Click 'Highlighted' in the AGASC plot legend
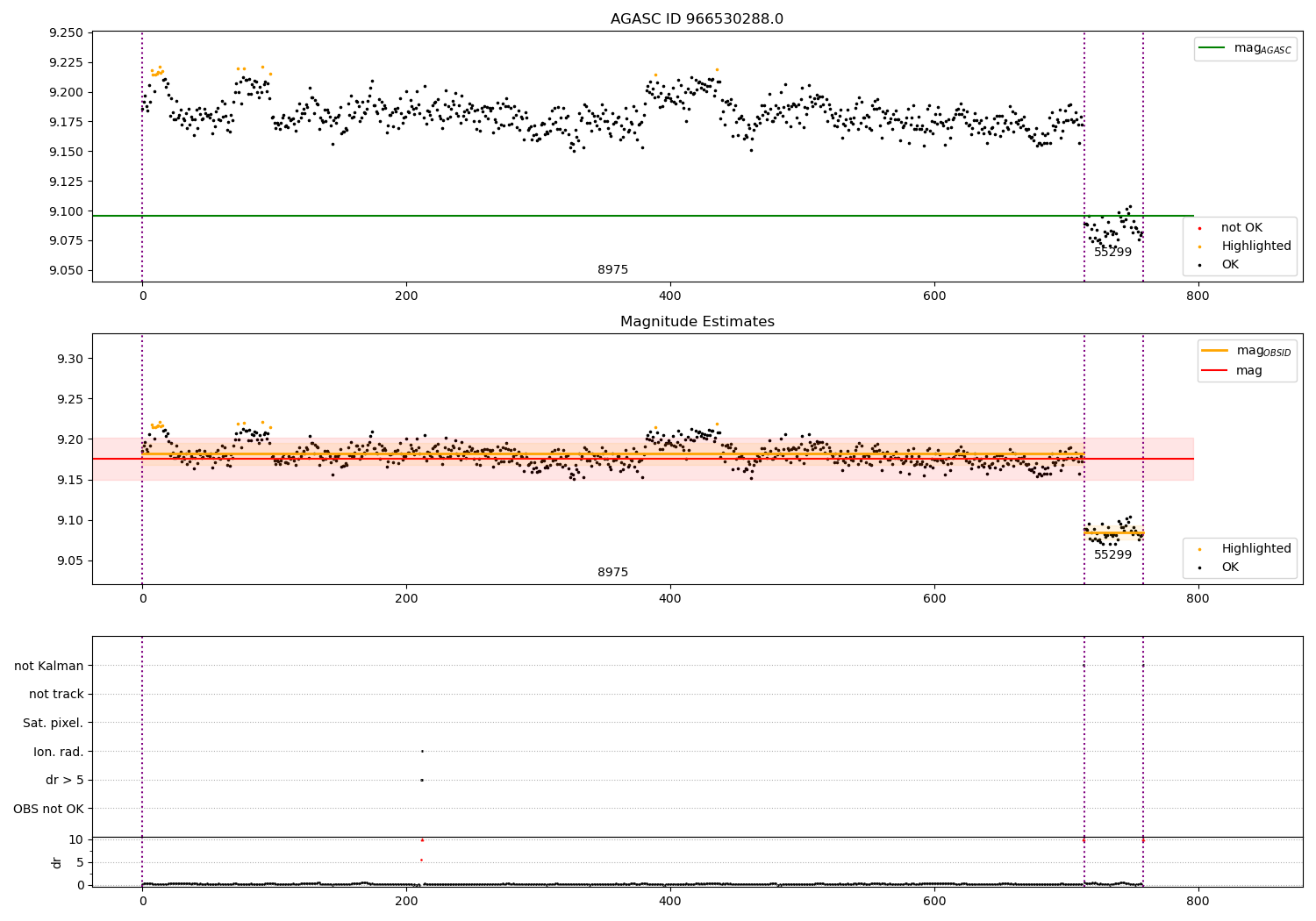 click(x=1256, y=246)
